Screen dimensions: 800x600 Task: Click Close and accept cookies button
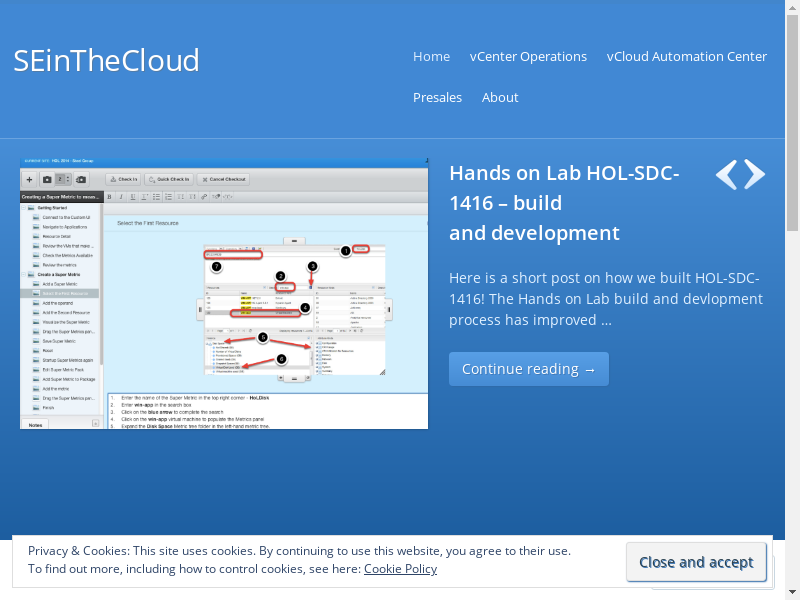[696, 562]
